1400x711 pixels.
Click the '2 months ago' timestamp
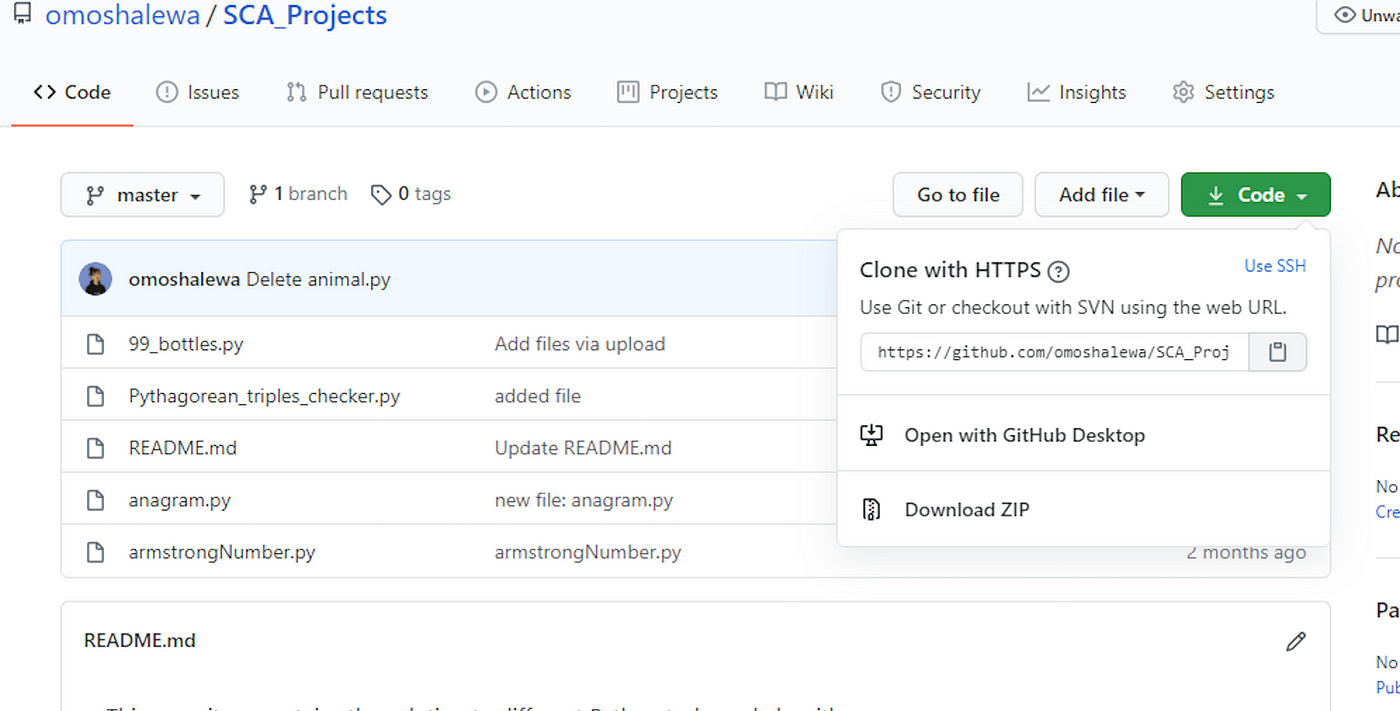pyautogui.click(x=1246, y=552)
